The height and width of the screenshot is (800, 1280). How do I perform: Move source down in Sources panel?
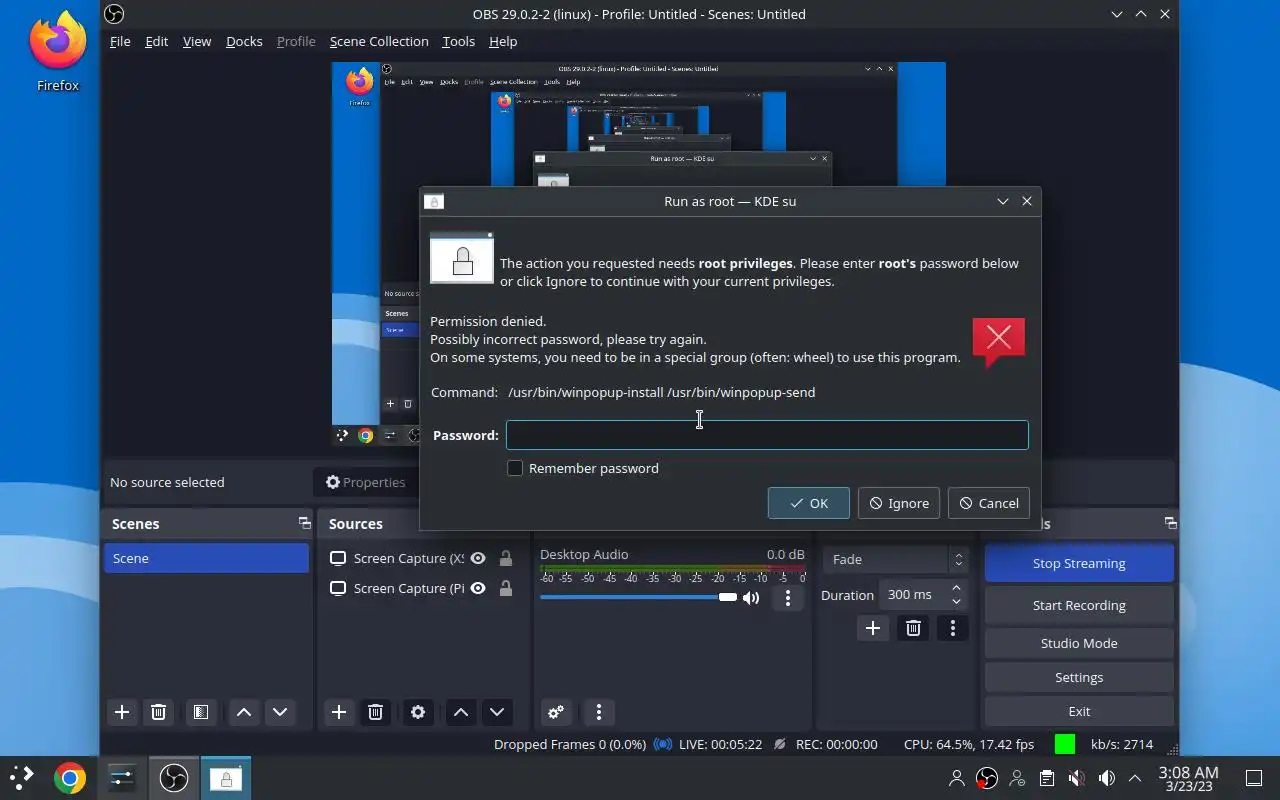point(497,712)
